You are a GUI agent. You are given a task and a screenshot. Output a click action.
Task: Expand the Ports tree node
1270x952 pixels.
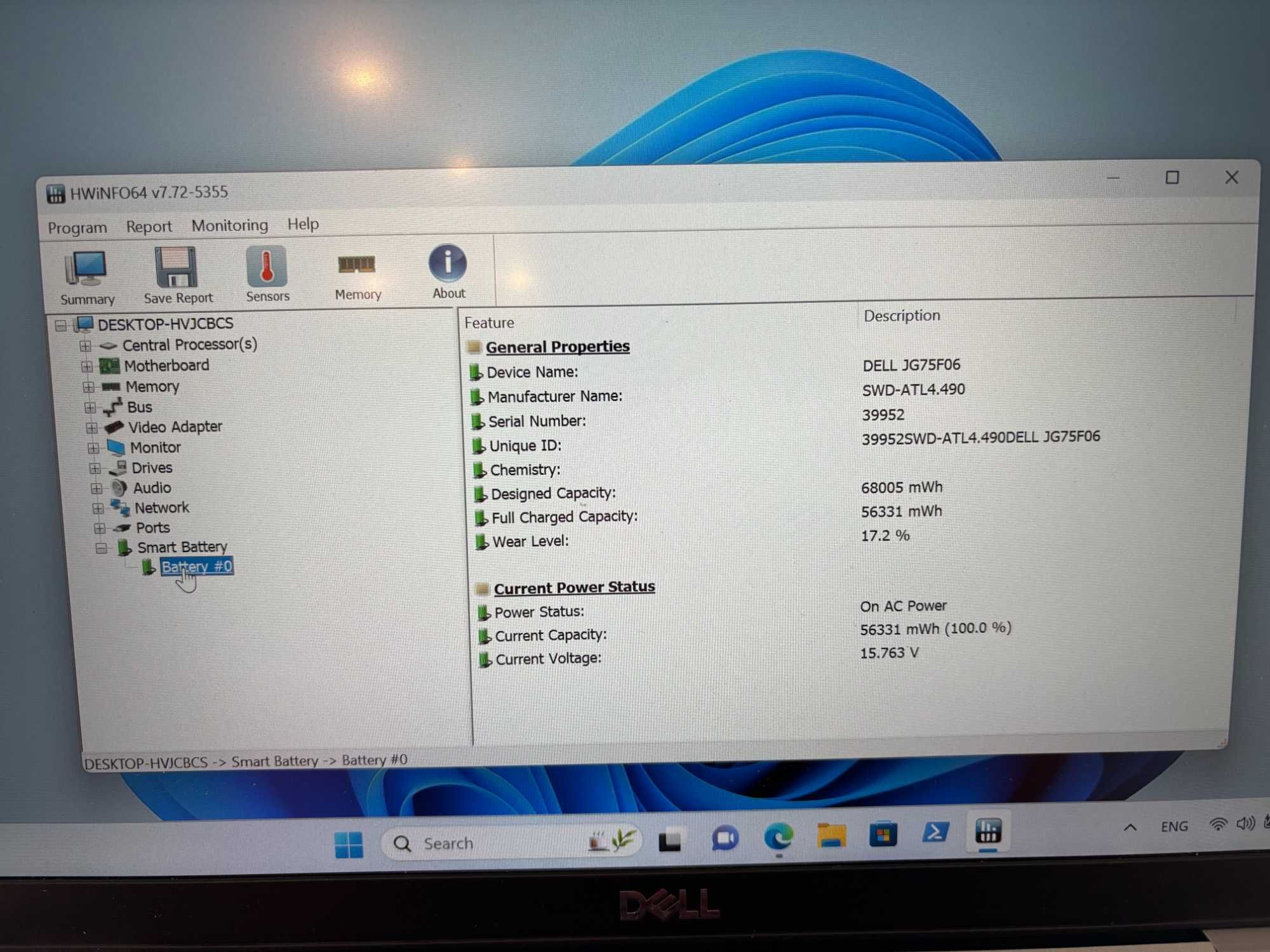click(x=100, y=528)
